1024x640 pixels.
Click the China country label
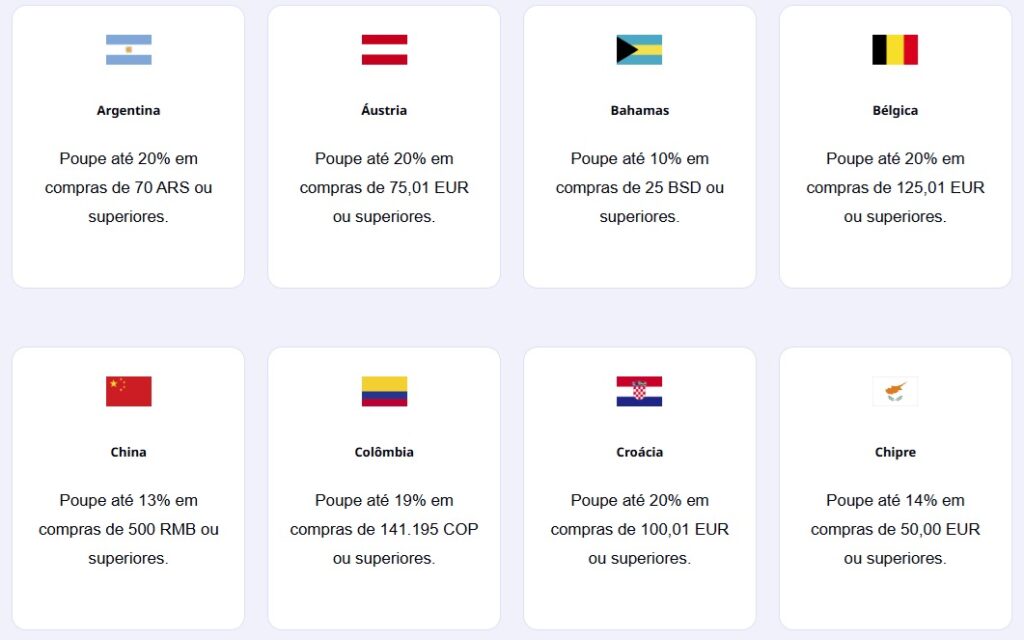click(x=128, y=452)
